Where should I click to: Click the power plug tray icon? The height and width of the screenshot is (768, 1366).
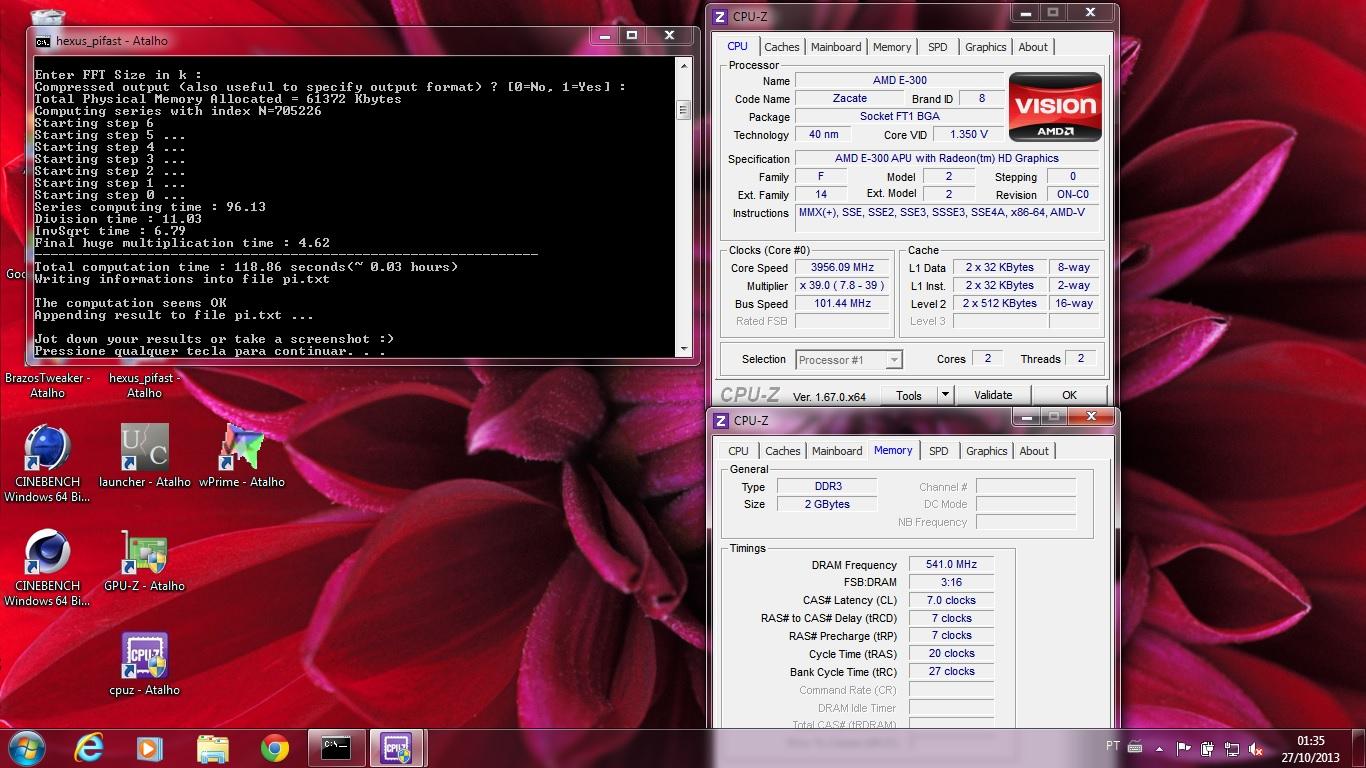point(1208,747)
